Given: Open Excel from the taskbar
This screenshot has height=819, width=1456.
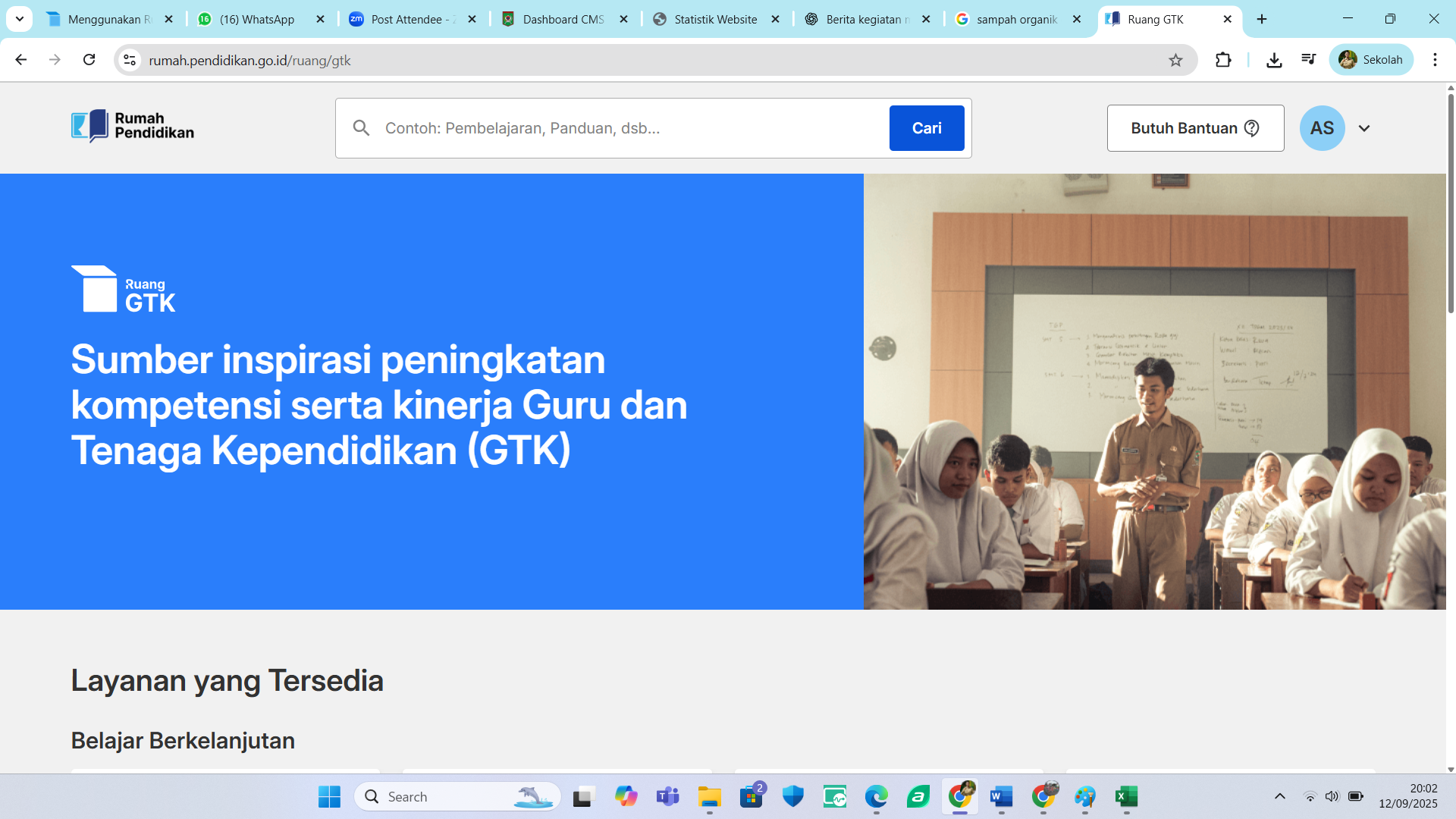Looking at the screenshot, I should coord(1126,796).
